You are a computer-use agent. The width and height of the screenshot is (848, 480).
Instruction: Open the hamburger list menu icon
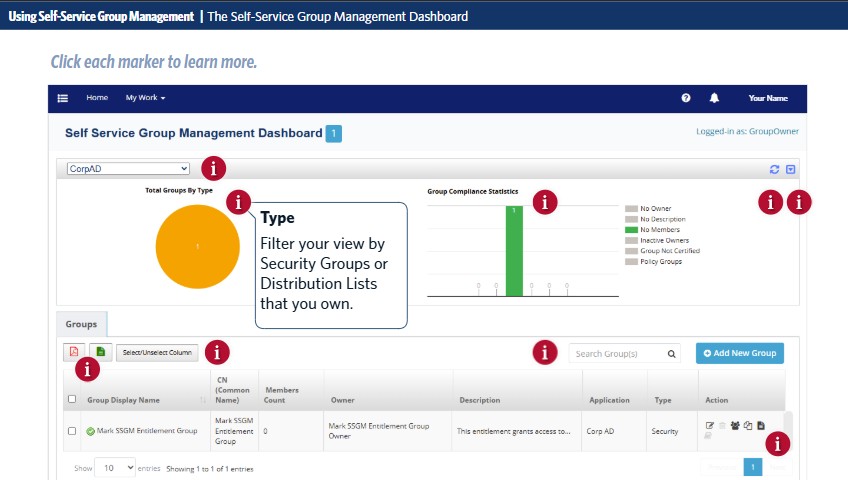(63, 98)
